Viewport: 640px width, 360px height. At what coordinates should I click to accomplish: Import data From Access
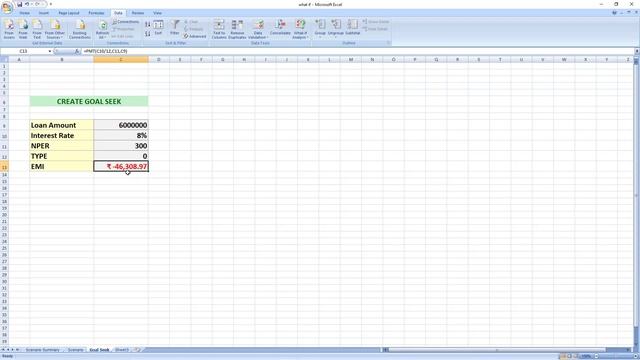point(9,29)
